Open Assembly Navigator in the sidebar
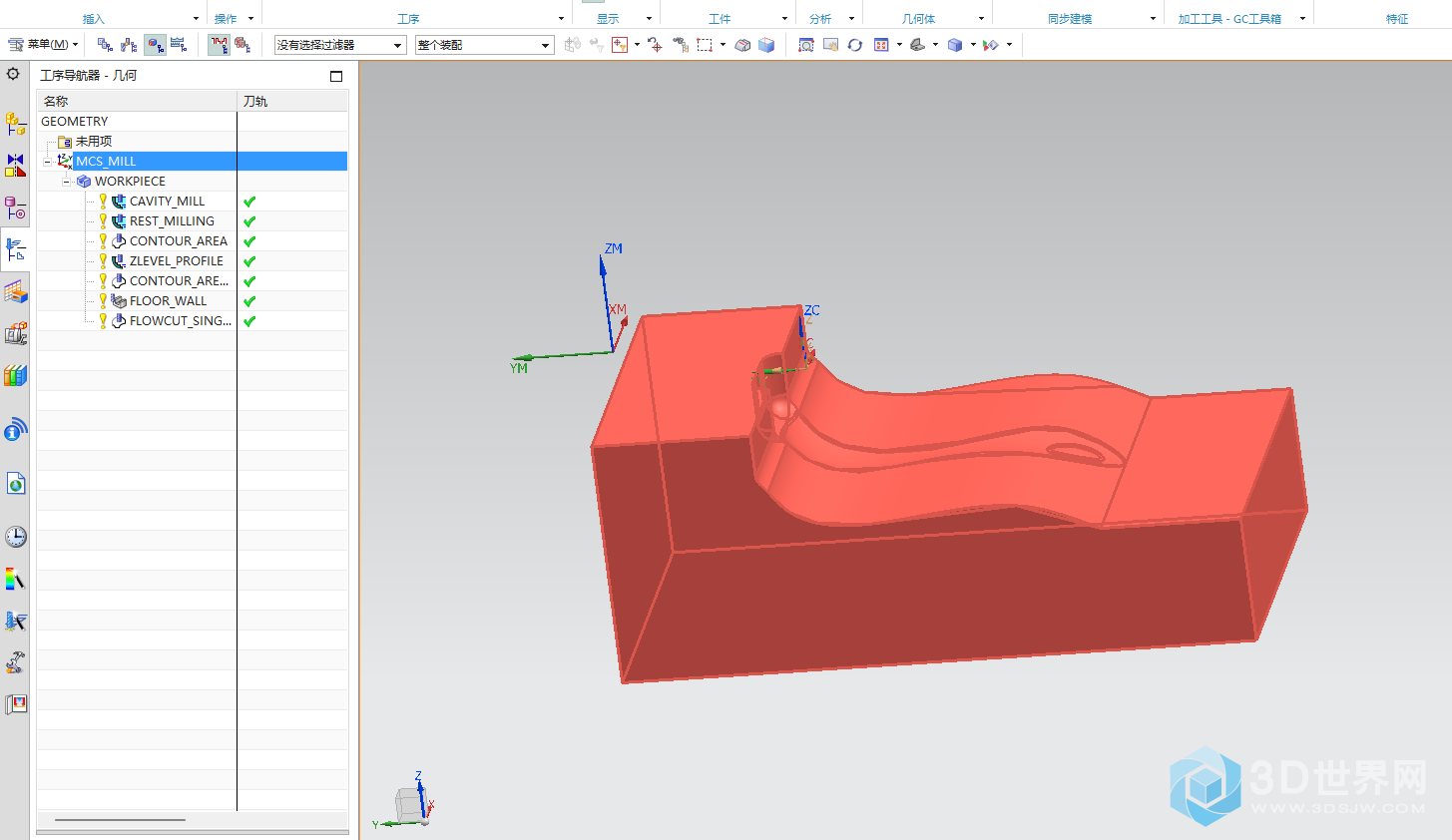 point(15,124)
